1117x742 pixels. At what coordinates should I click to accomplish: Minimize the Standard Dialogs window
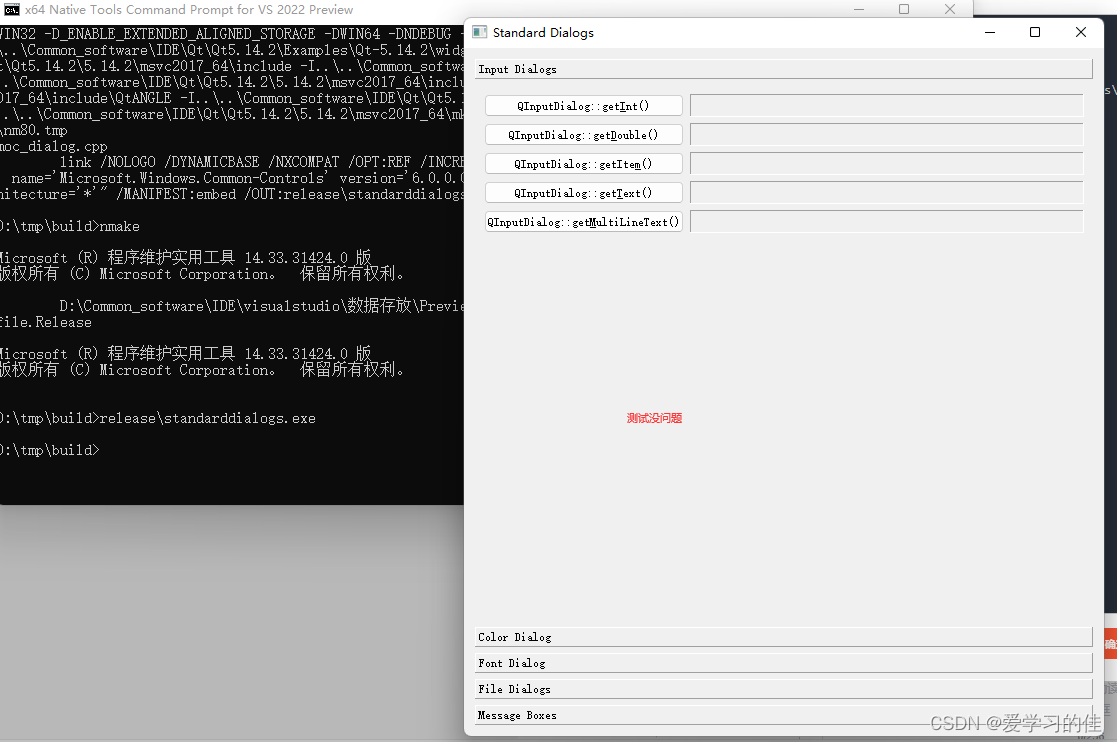point(989,32)
